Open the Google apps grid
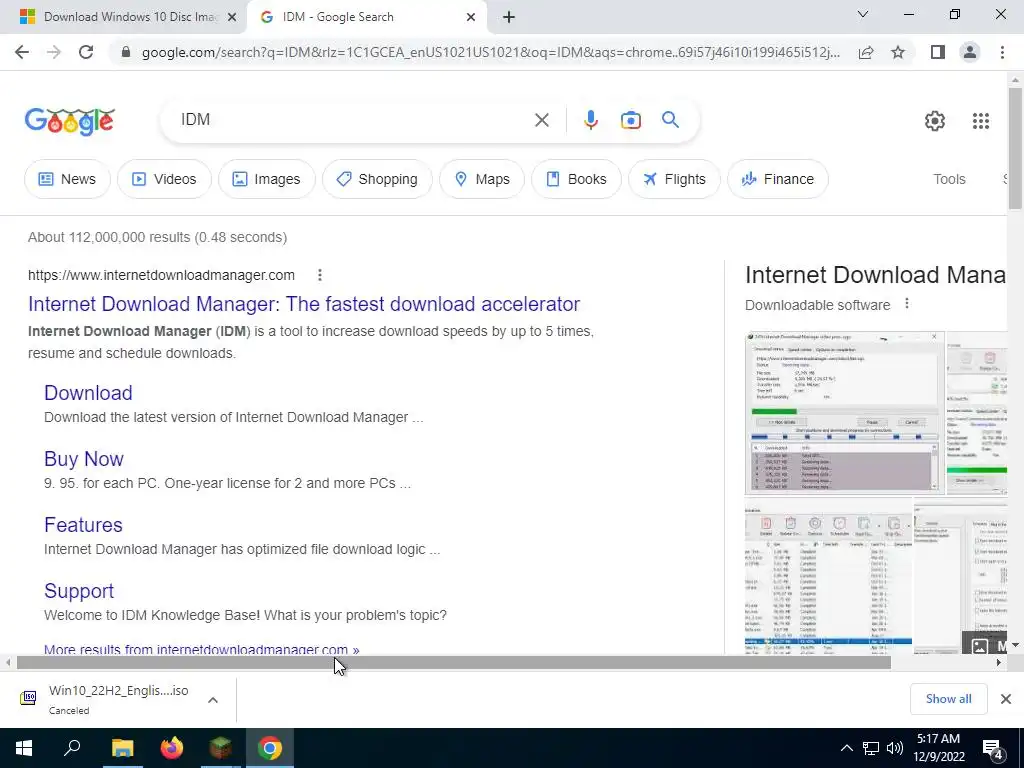The width and height of the screenshot is (1024, 768). (980, 121)
